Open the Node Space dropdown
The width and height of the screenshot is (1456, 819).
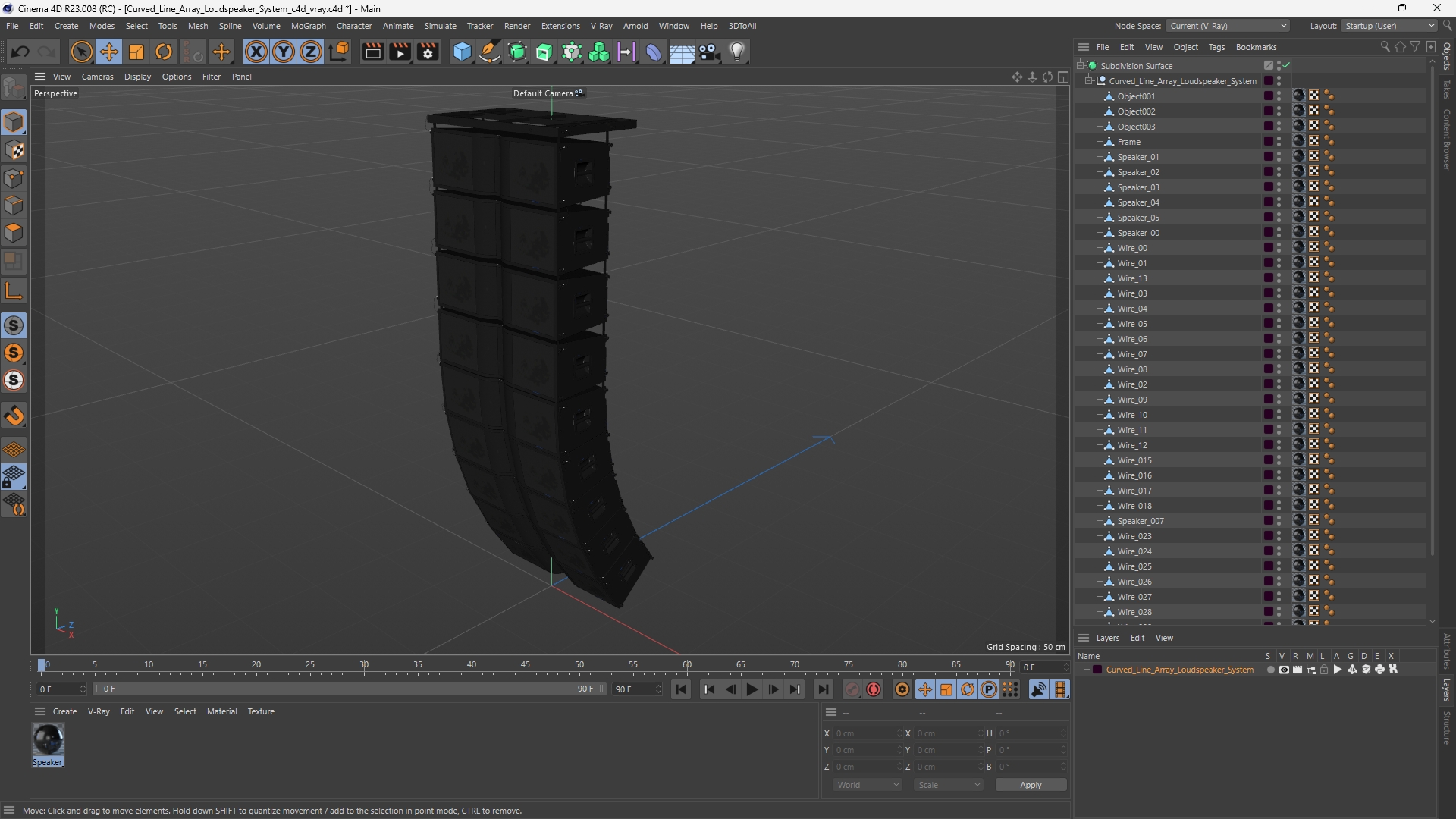[1227, 26]
